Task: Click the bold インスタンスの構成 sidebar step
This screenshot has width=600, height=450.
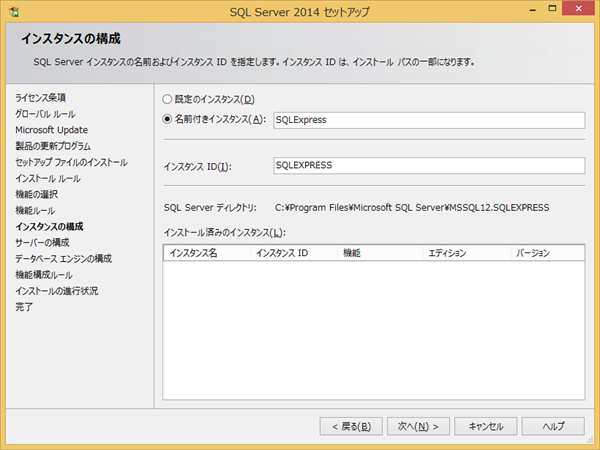Action: click(49, 227)
